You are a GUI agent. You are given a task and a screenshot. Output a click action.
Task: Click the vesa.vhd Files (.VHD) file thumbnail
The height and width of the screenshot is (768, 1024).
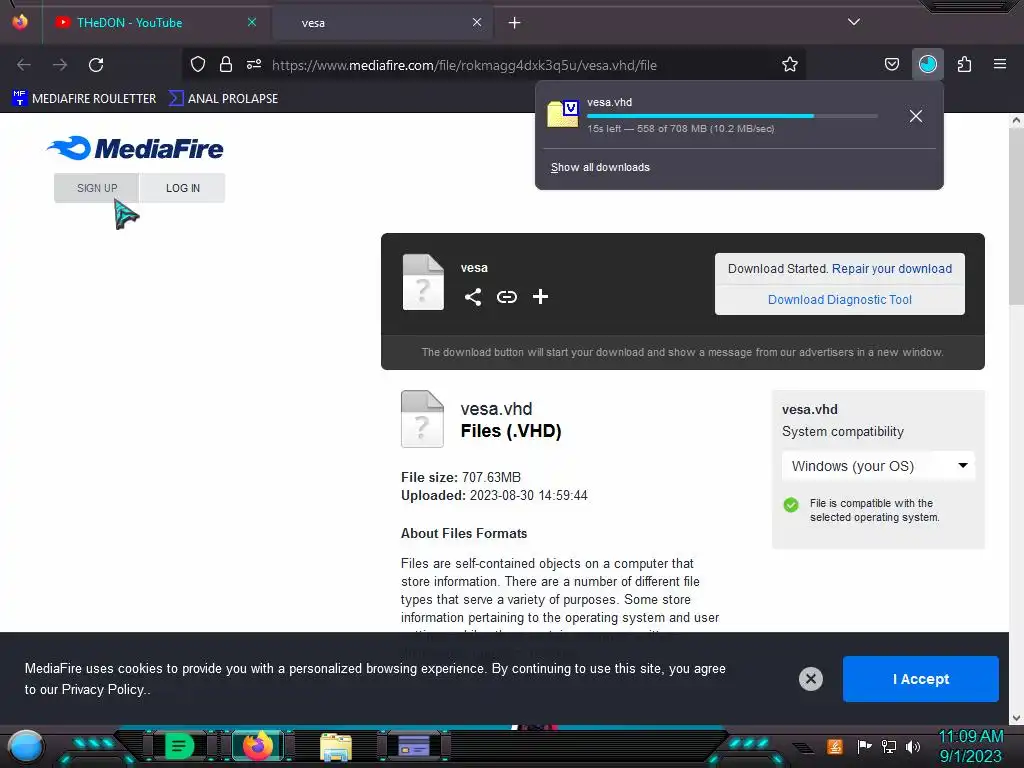(x=423, y=419)
